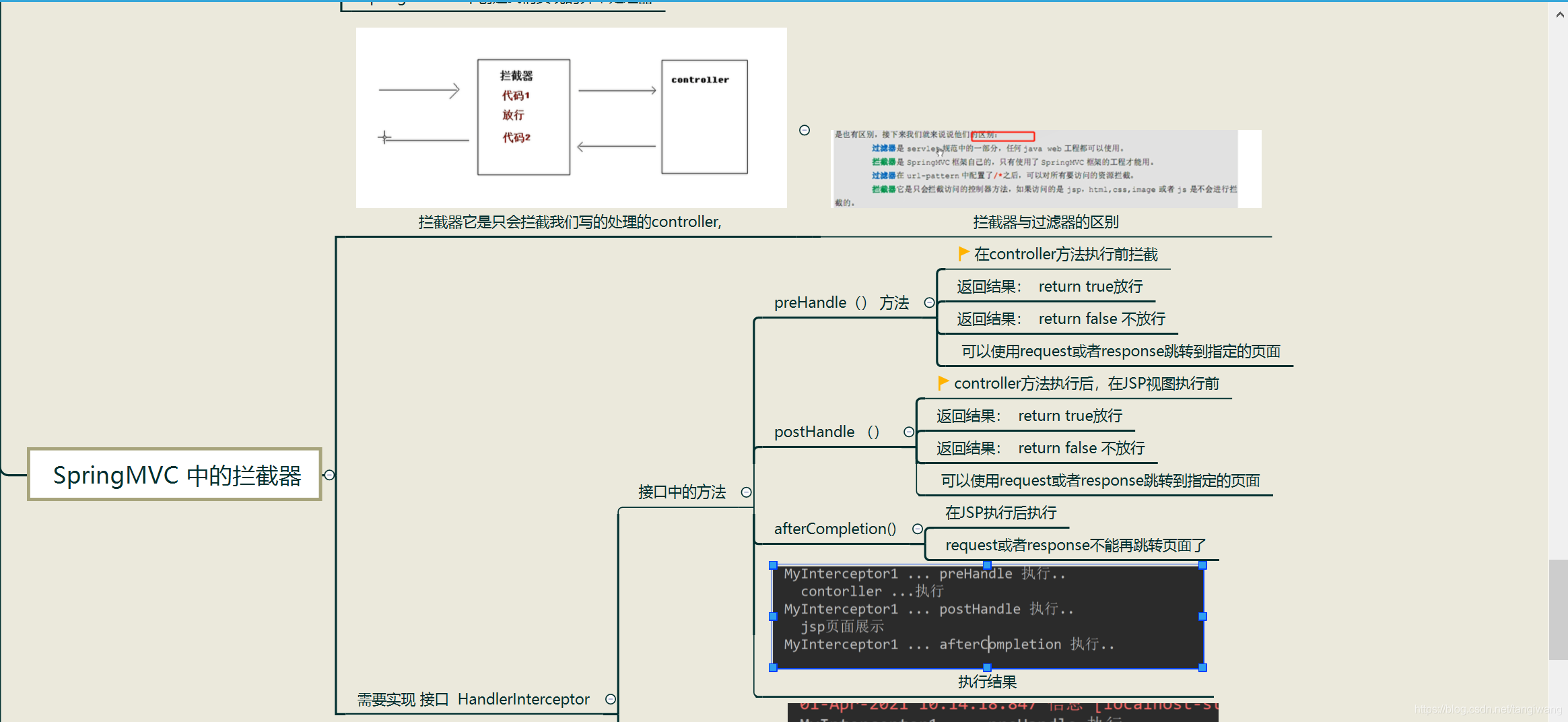Click the top-left resize handle of console image
1568x722 pixels.
[x=773, y=565]
